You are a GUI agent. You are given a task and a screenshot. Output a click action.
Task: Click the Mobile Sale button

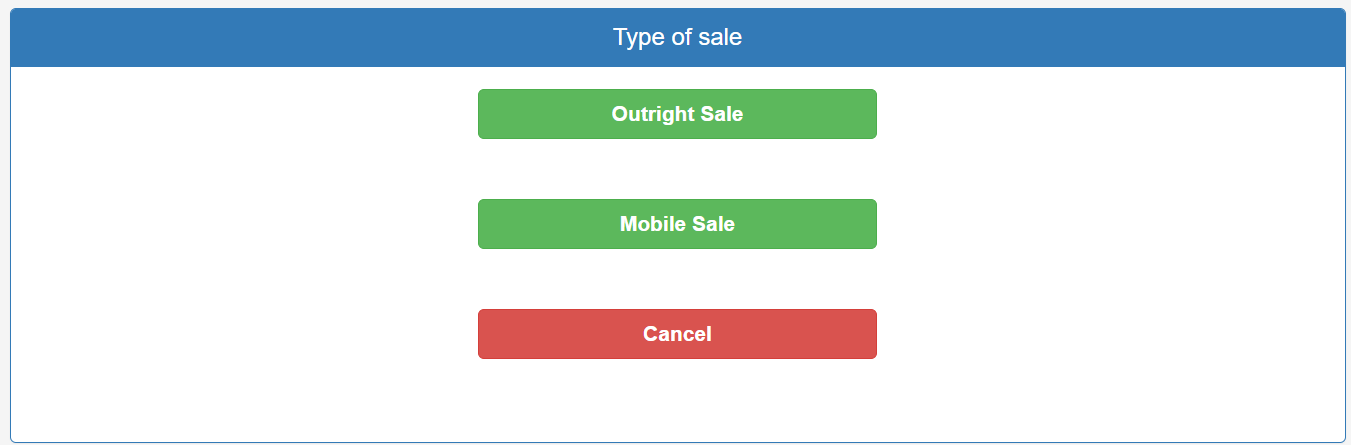pyautogui.click(x=677, y=224)
